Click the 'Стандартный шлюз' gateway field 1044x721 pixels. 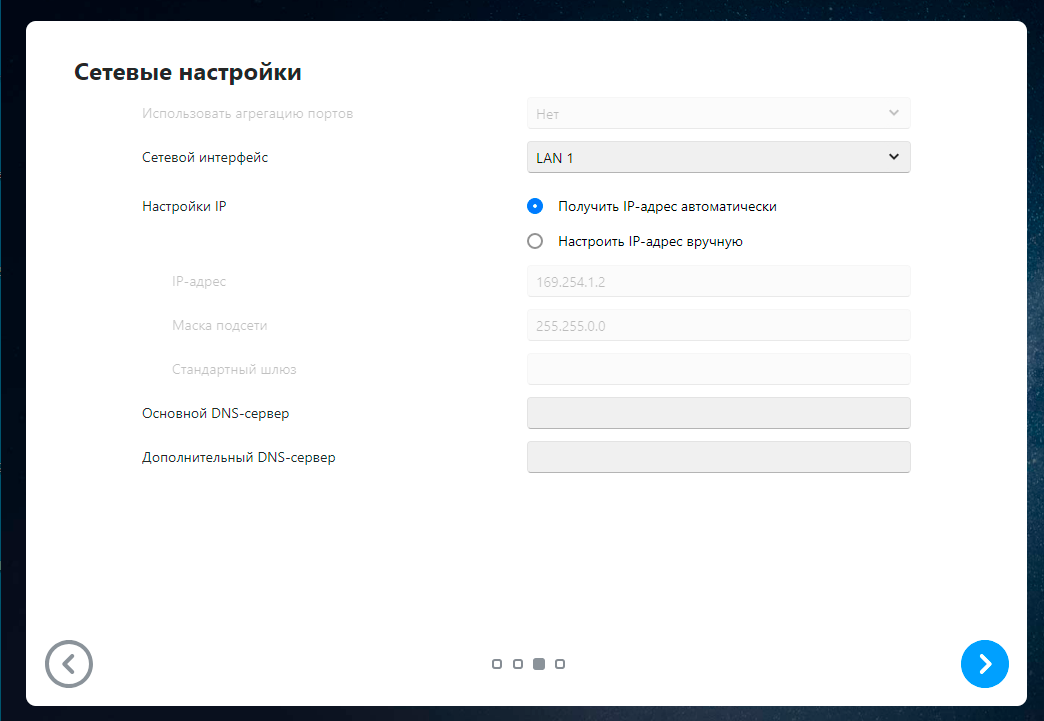tap(718, 369)
